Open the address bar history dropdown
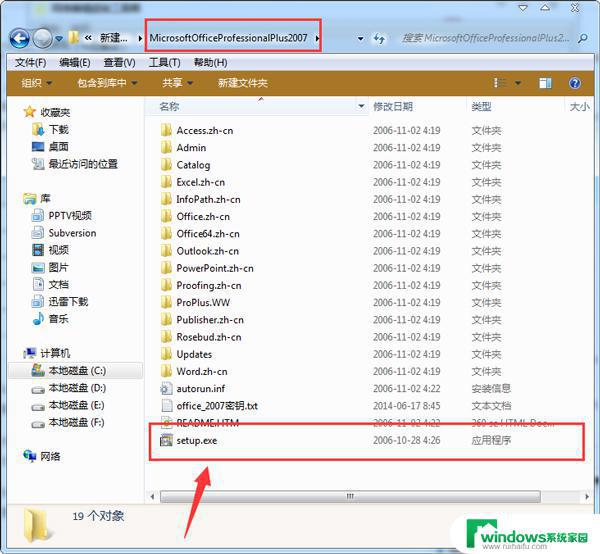 360,39
